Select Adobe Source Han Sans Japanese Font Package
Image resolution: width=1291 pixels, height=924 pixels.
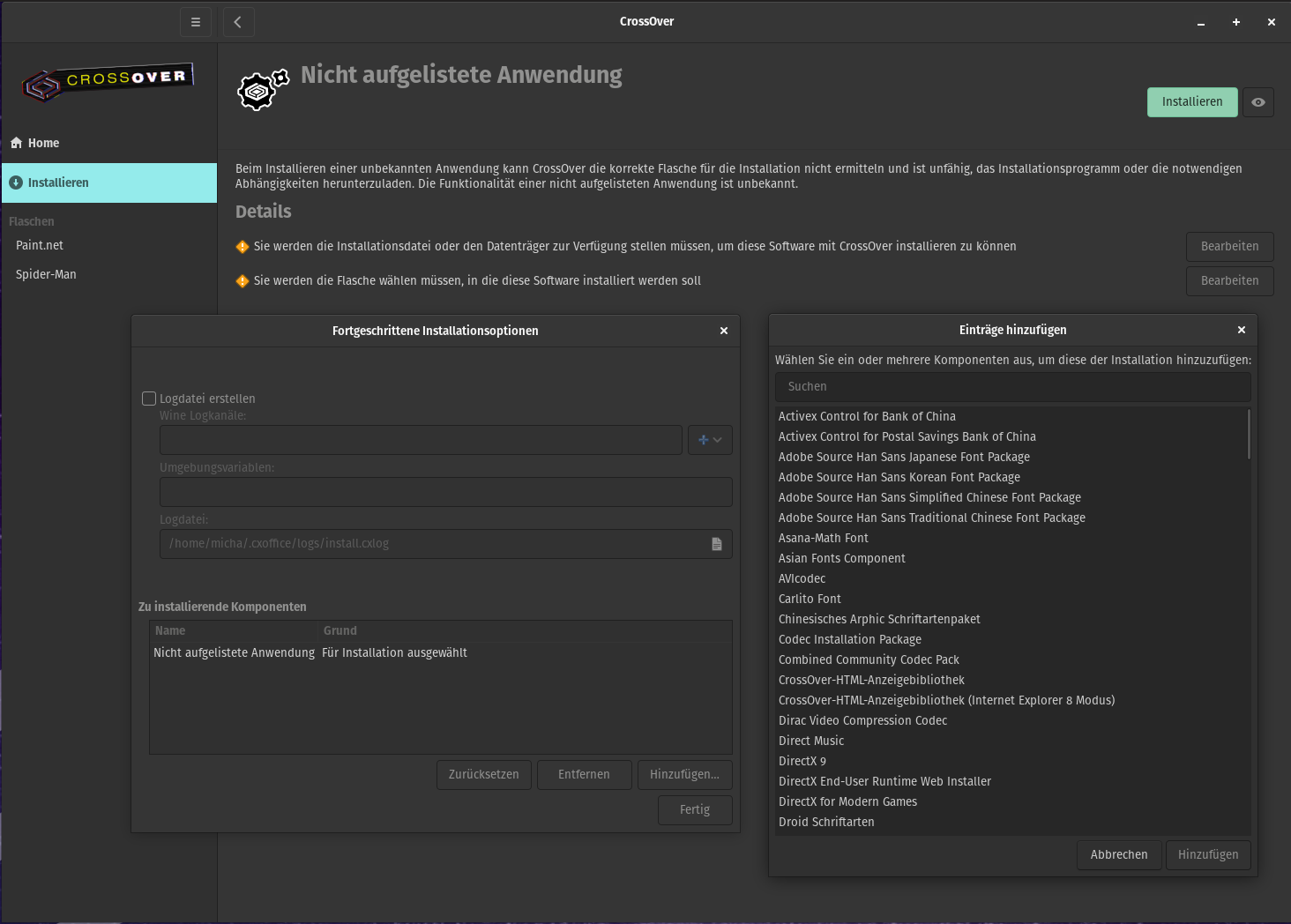click(x=1011, y=458)
